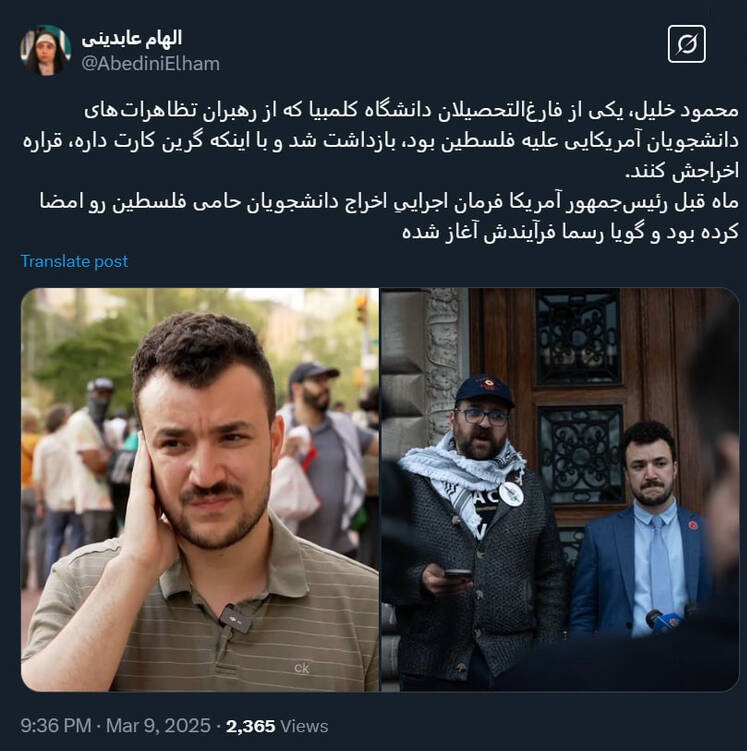747x751 pixels.
Task: Open Elham Abedini's profile avatar
Action: [x=45, y=50]
